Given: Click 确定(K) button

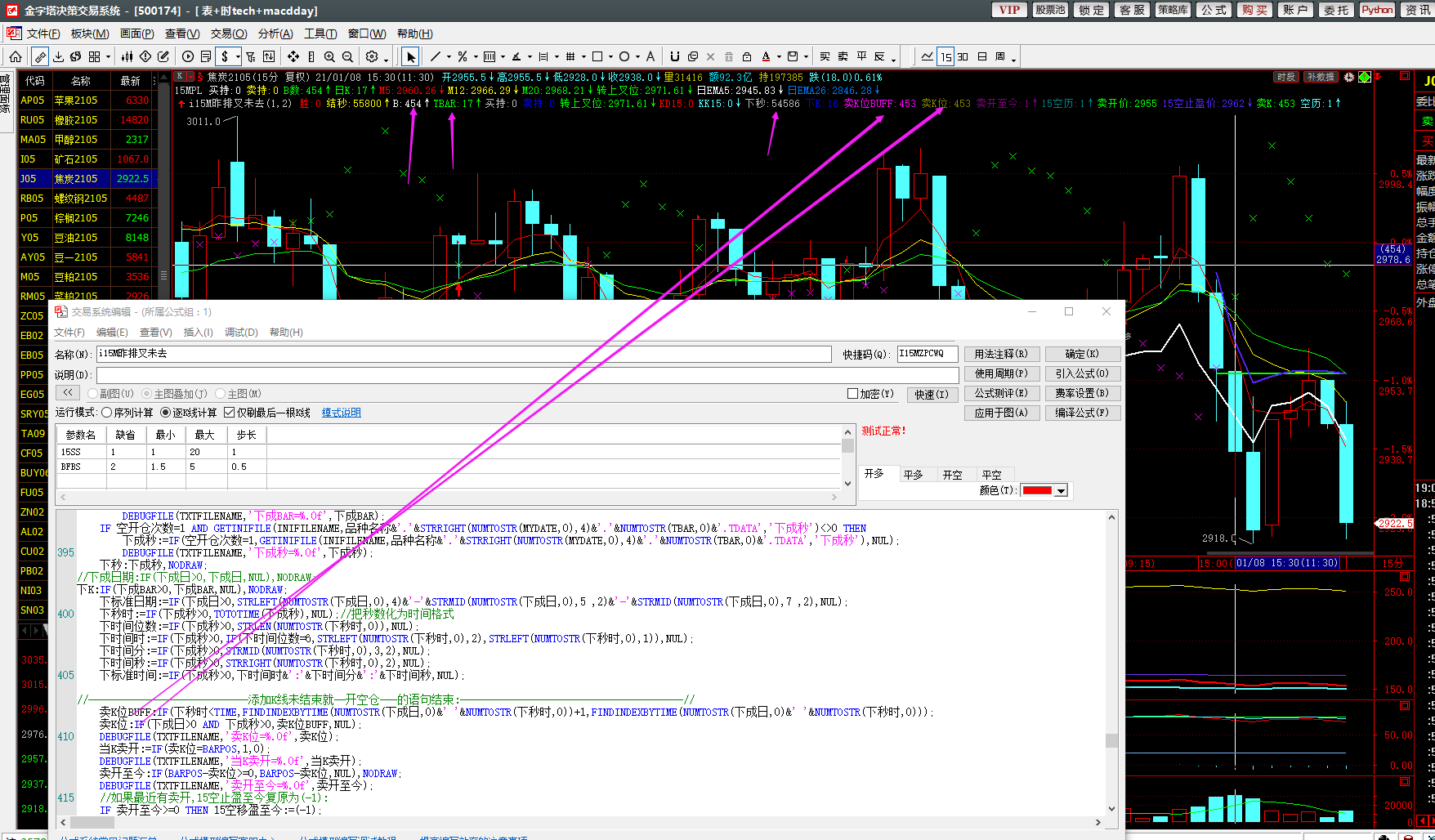Looking at the screenshot, I should pyautogui.click(x=1082, y=354).
